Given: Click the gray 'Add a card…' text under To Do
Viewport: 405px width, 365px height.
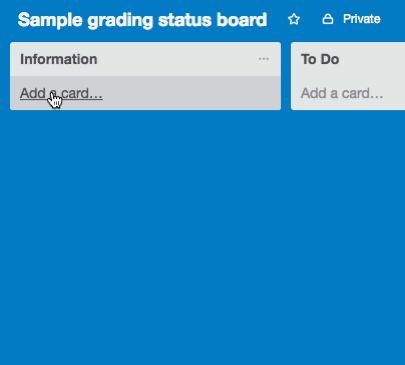Looking at the screenshot, I should click(x=342, y=93).
